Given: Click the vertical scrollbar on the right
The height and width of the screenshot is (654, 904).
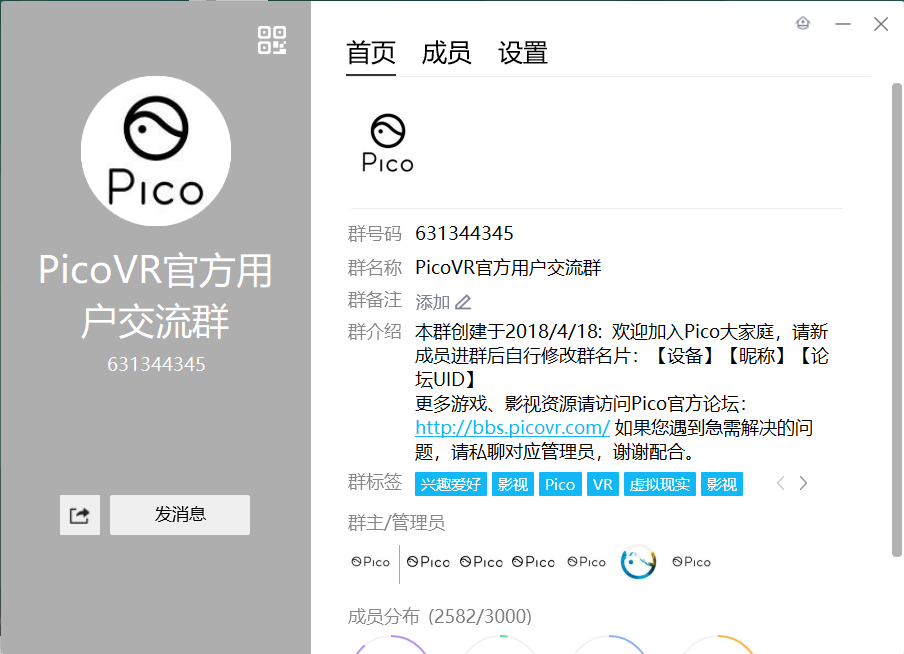Looking at the screenshot, I should click(897, 320).
